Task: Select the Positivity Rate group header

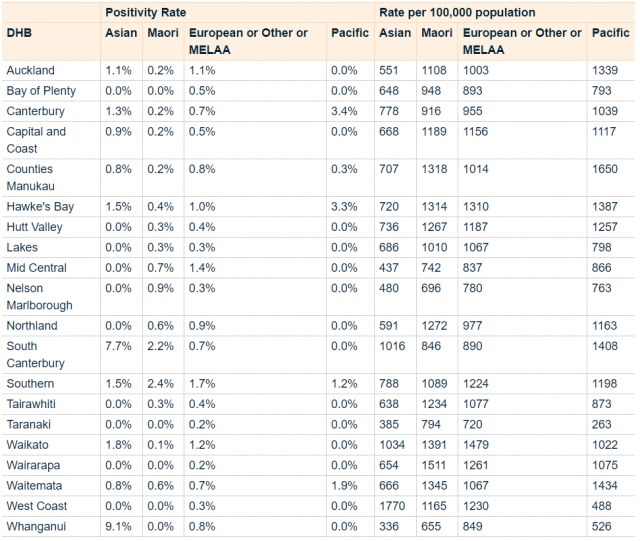Action: (146, 13)
